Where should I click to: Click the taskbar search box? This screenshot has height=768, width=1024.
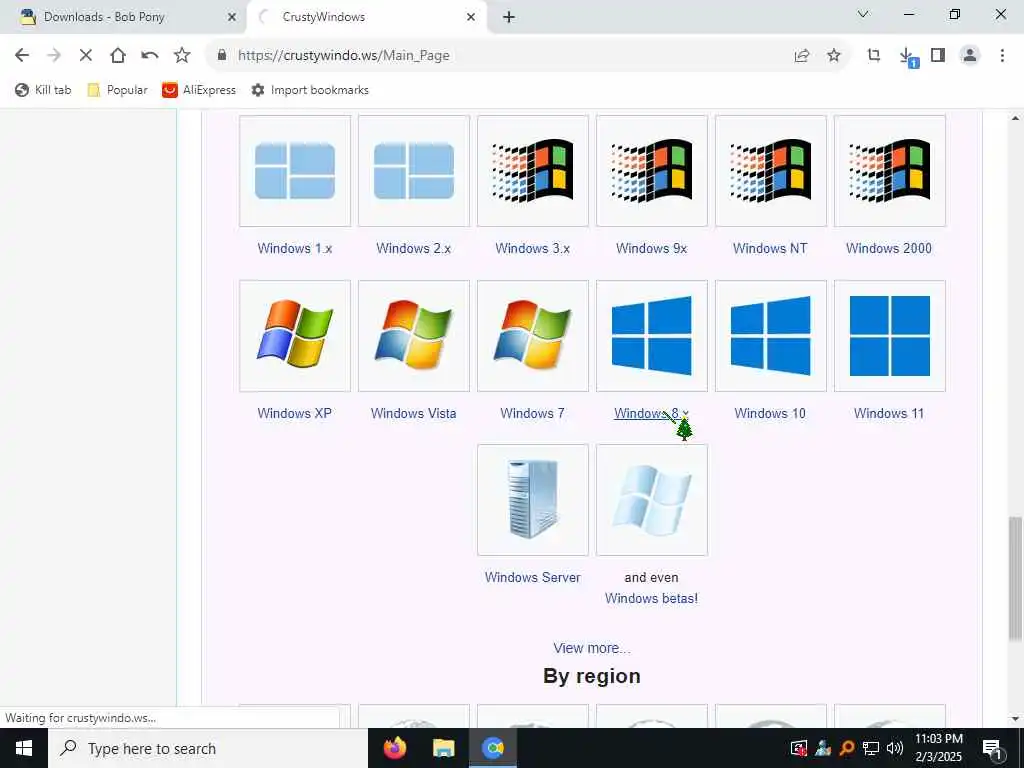(208, 748)
